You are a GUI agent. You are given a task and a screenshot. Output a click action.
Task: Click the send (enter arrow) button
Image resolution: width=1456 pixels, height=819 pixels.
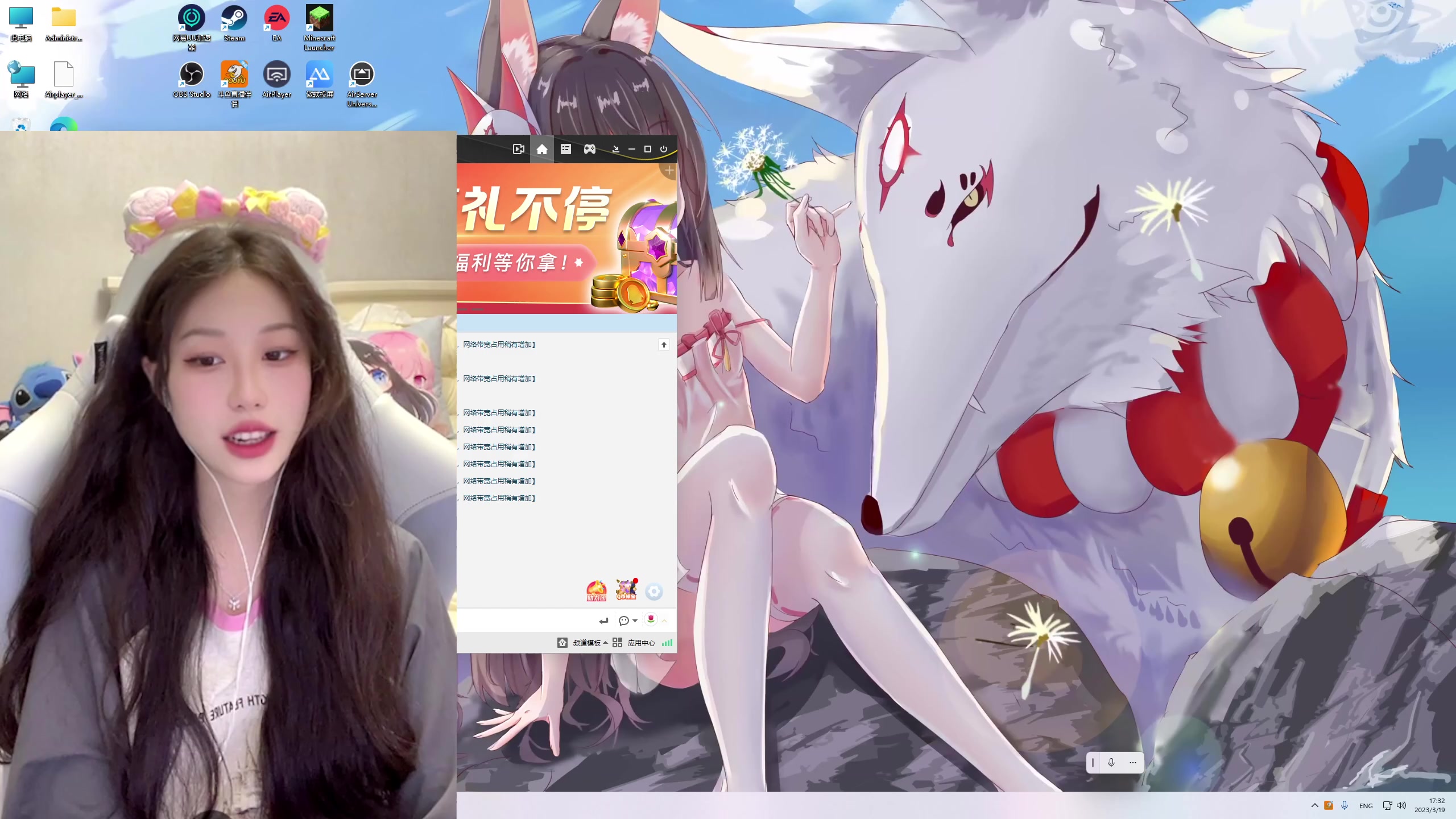point(603,621)
